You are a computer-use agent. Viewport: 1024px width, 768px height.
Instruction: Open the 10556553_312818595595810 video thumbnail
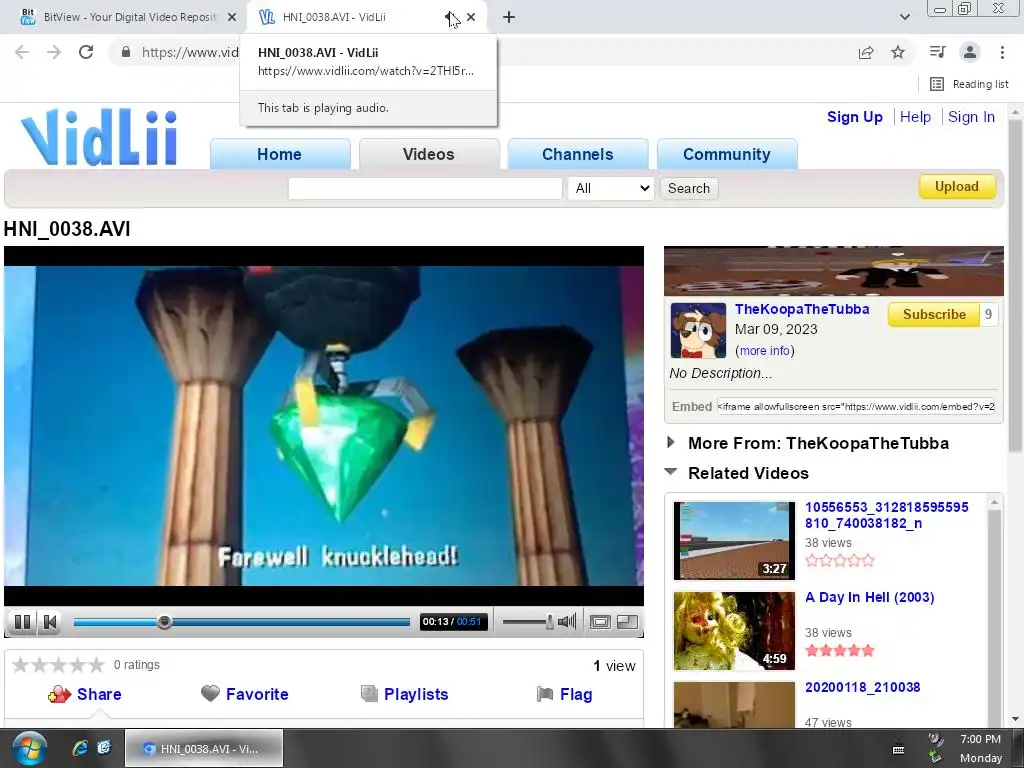point(734,541)
